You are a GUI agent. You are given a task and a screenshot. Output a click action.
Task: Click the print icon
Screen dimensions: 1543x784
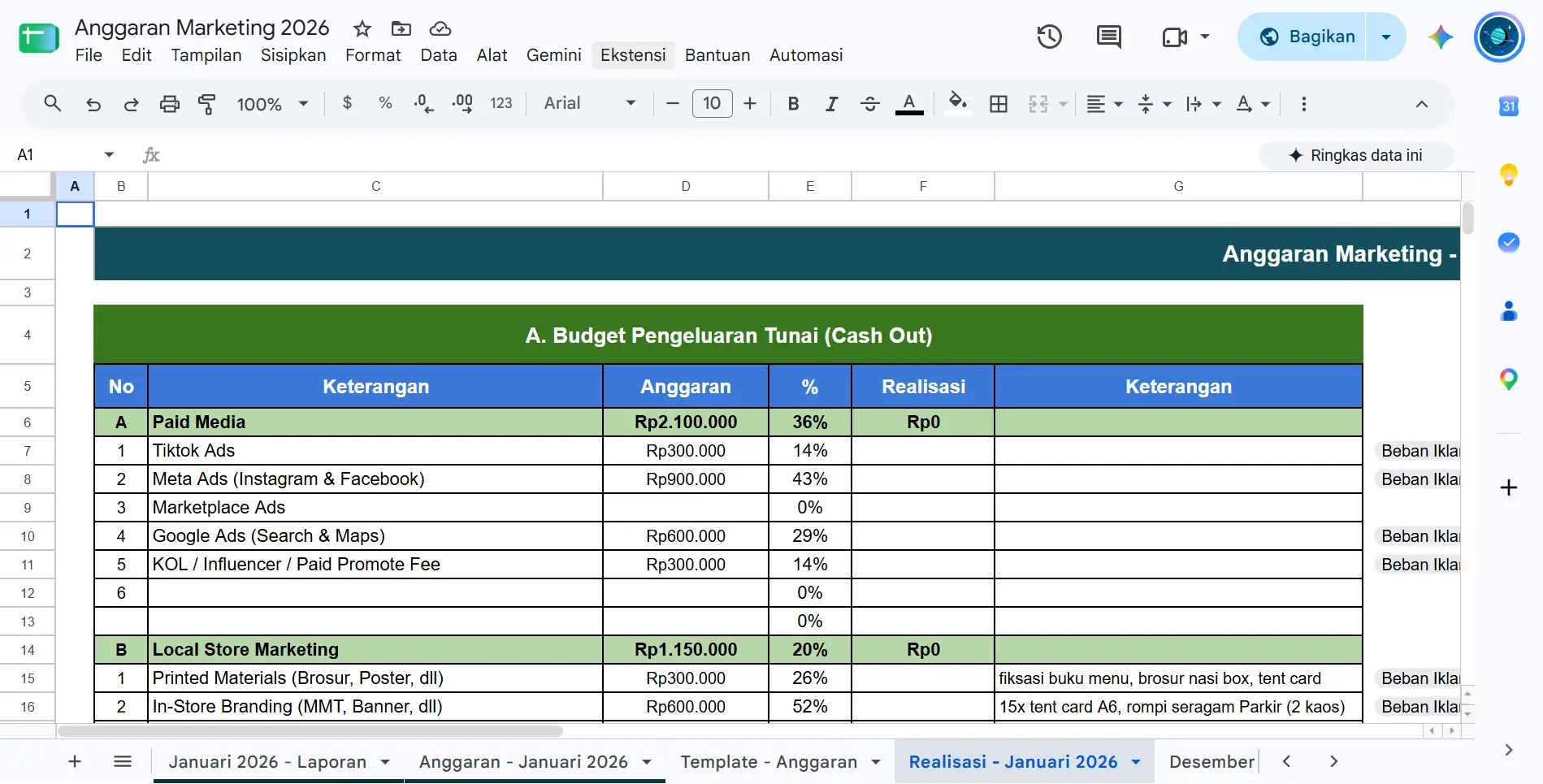tap(169, 104)
